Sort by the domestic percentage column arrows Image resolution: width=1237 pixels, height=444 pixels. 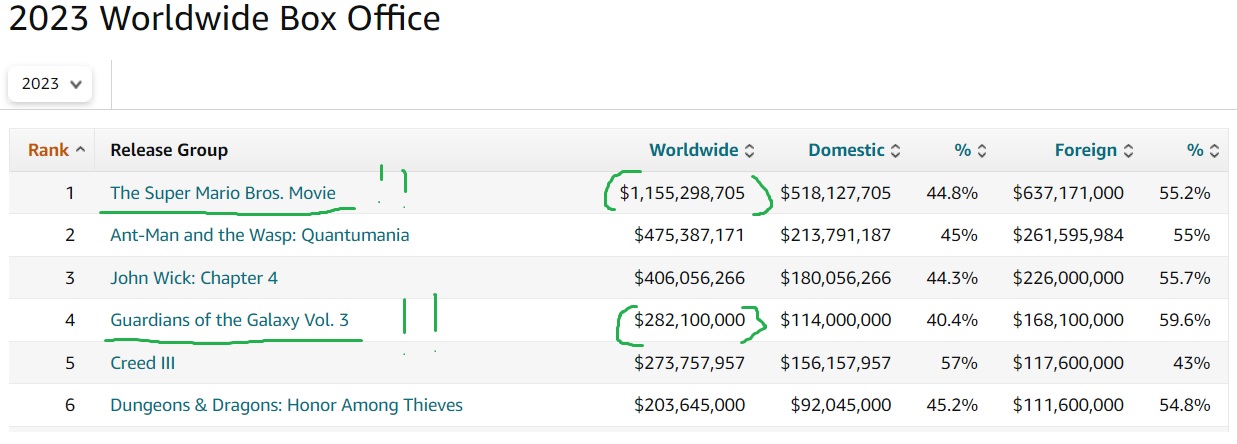click(x=982, y=151)
